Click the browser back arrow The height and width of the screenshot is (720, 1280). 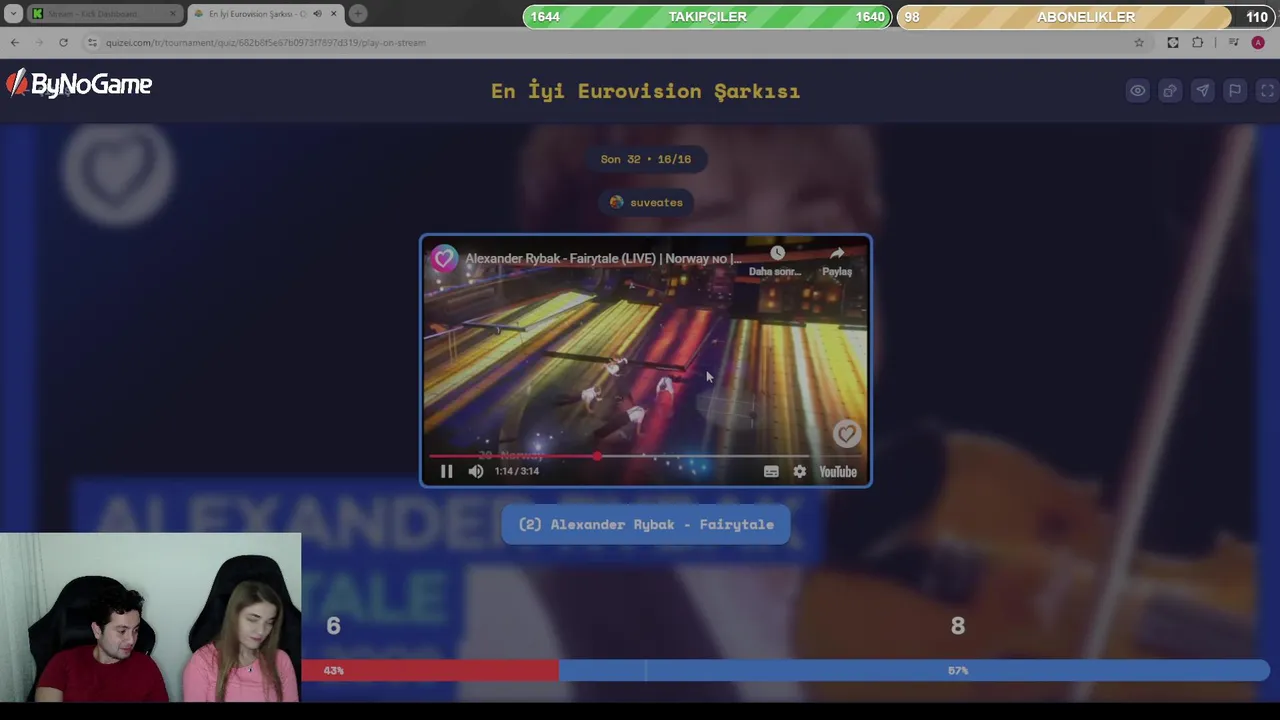15,42
